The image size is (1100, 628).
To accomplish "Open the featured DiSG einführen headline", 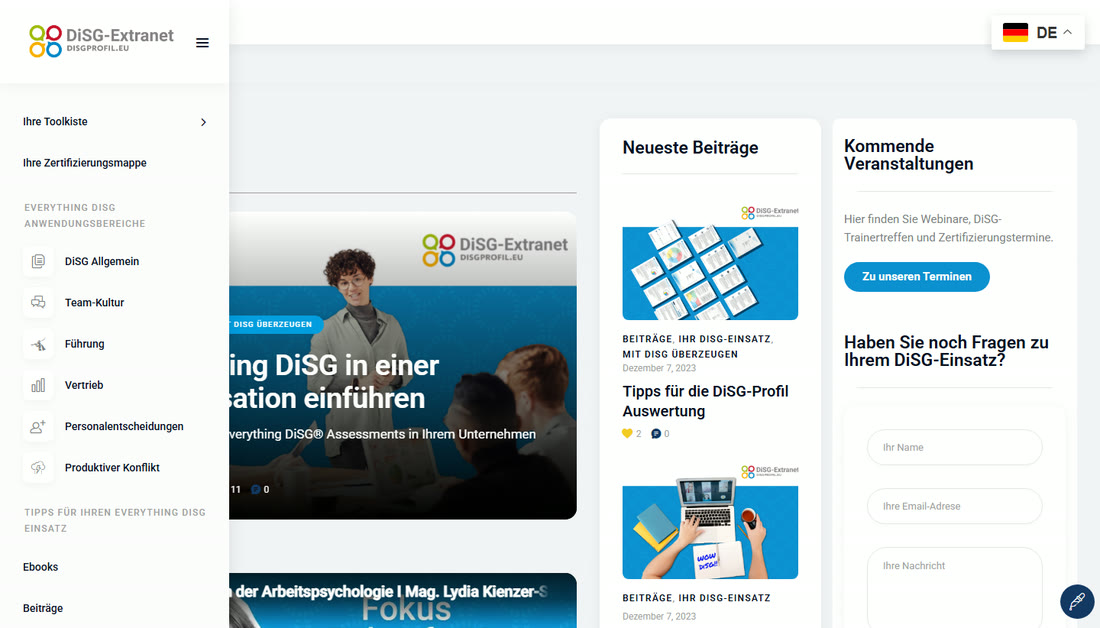I will (x=334, y=382).
